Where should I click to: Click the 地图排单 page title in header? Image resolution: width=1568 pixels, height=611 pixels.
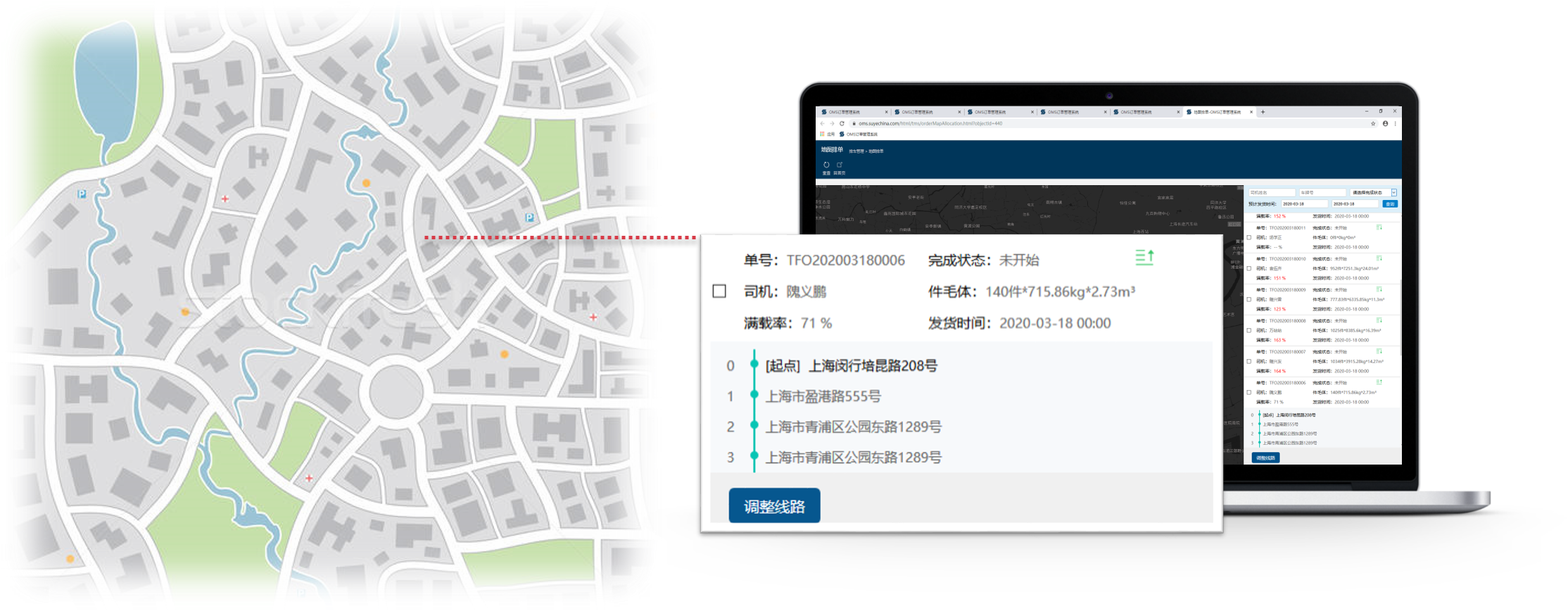point(832,150)
